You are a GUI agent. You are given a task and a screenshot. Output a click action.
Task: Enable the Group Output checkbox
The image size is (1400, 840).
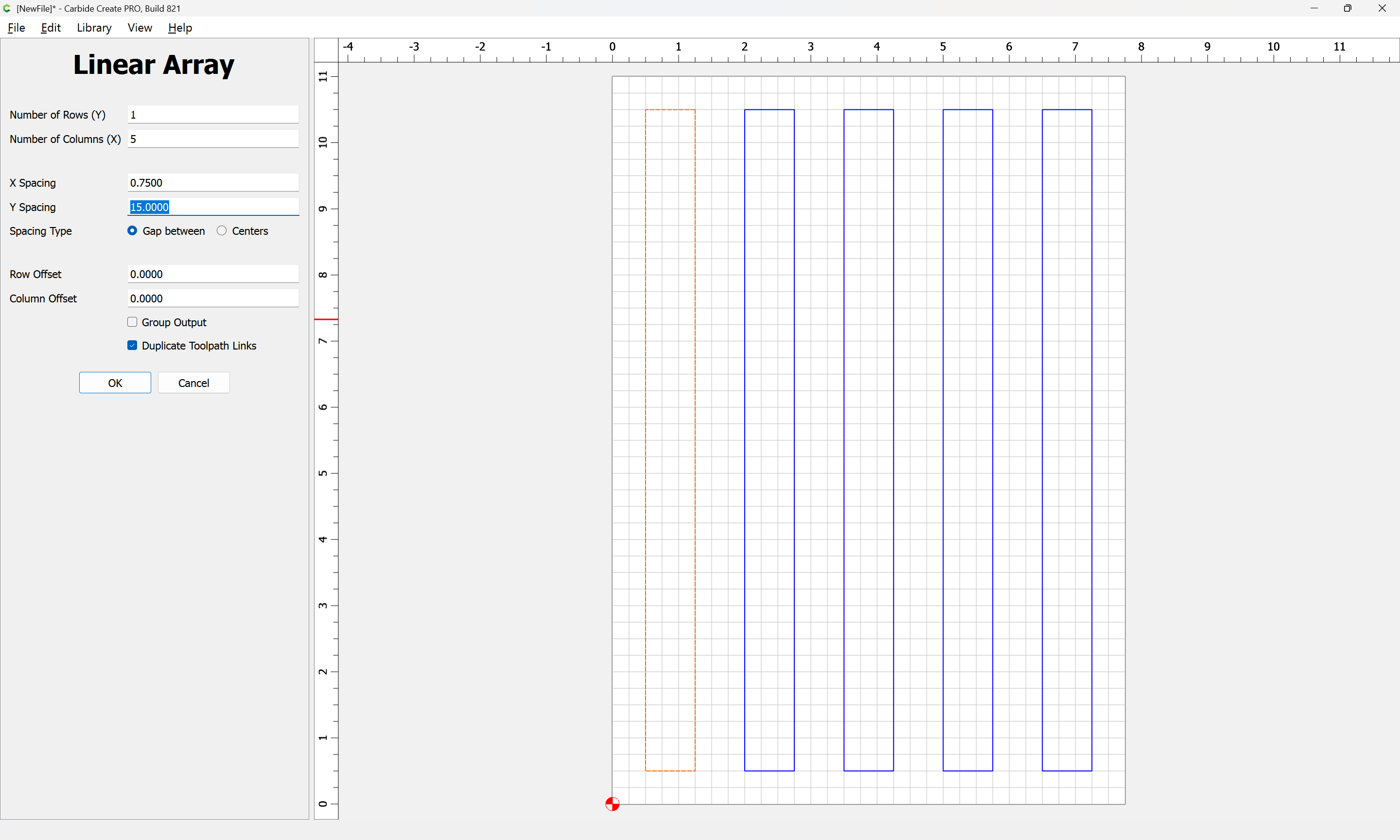tap(132, 322)
